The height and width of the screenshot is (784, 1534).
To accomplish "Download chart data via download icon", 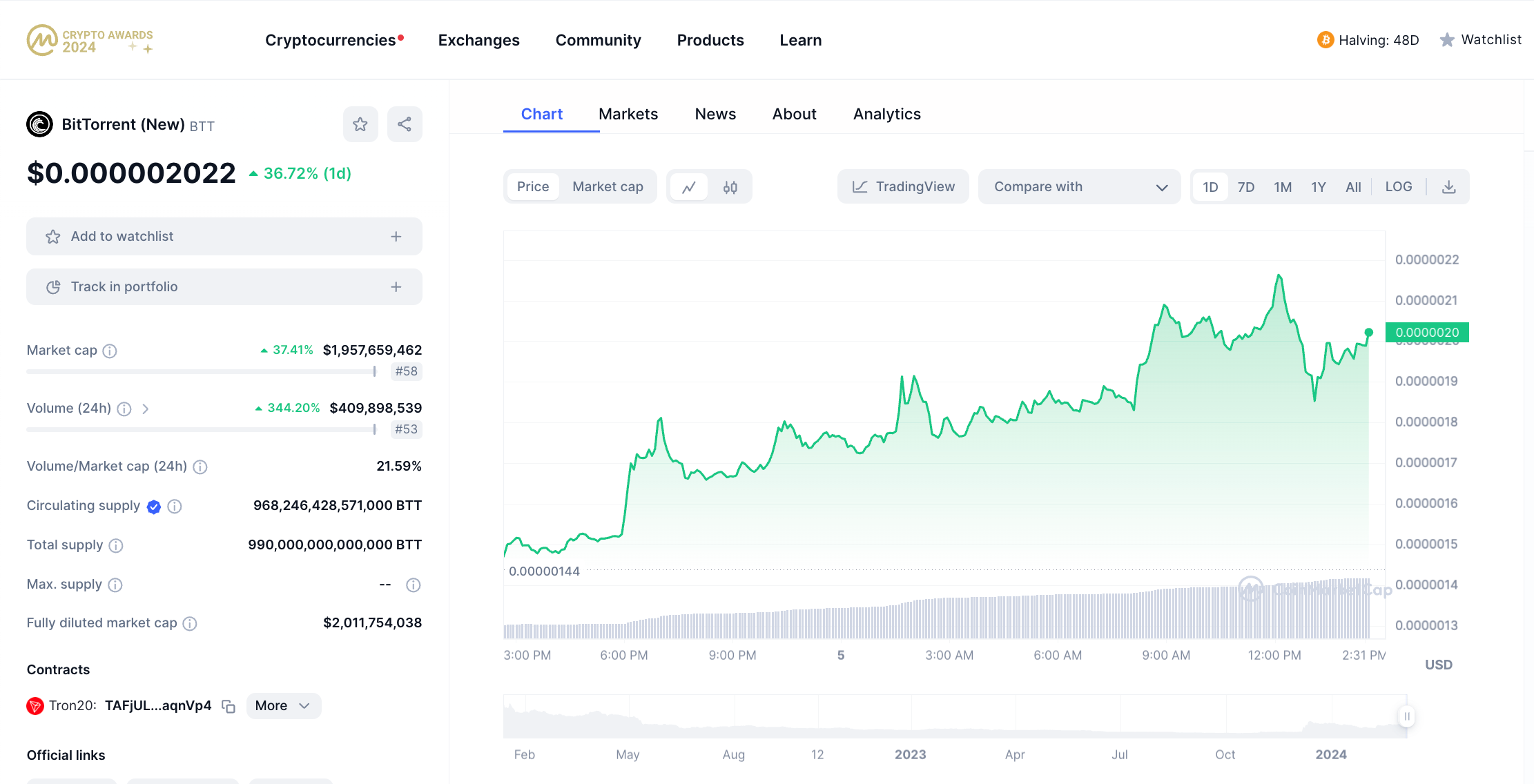I will coord(1449,187).
